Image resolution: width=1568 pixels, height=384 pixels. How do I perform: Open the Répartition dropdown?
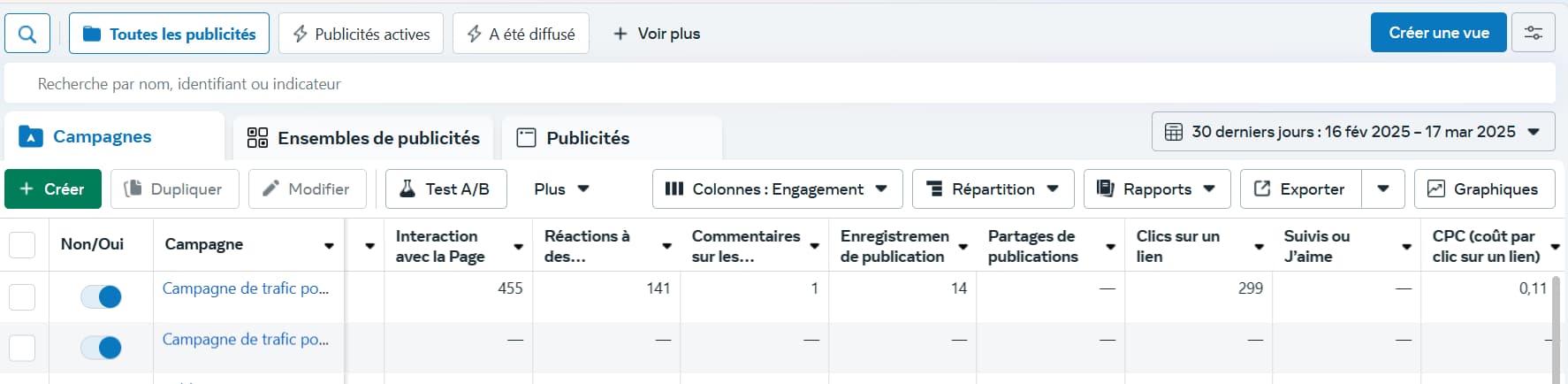[992, 189]
